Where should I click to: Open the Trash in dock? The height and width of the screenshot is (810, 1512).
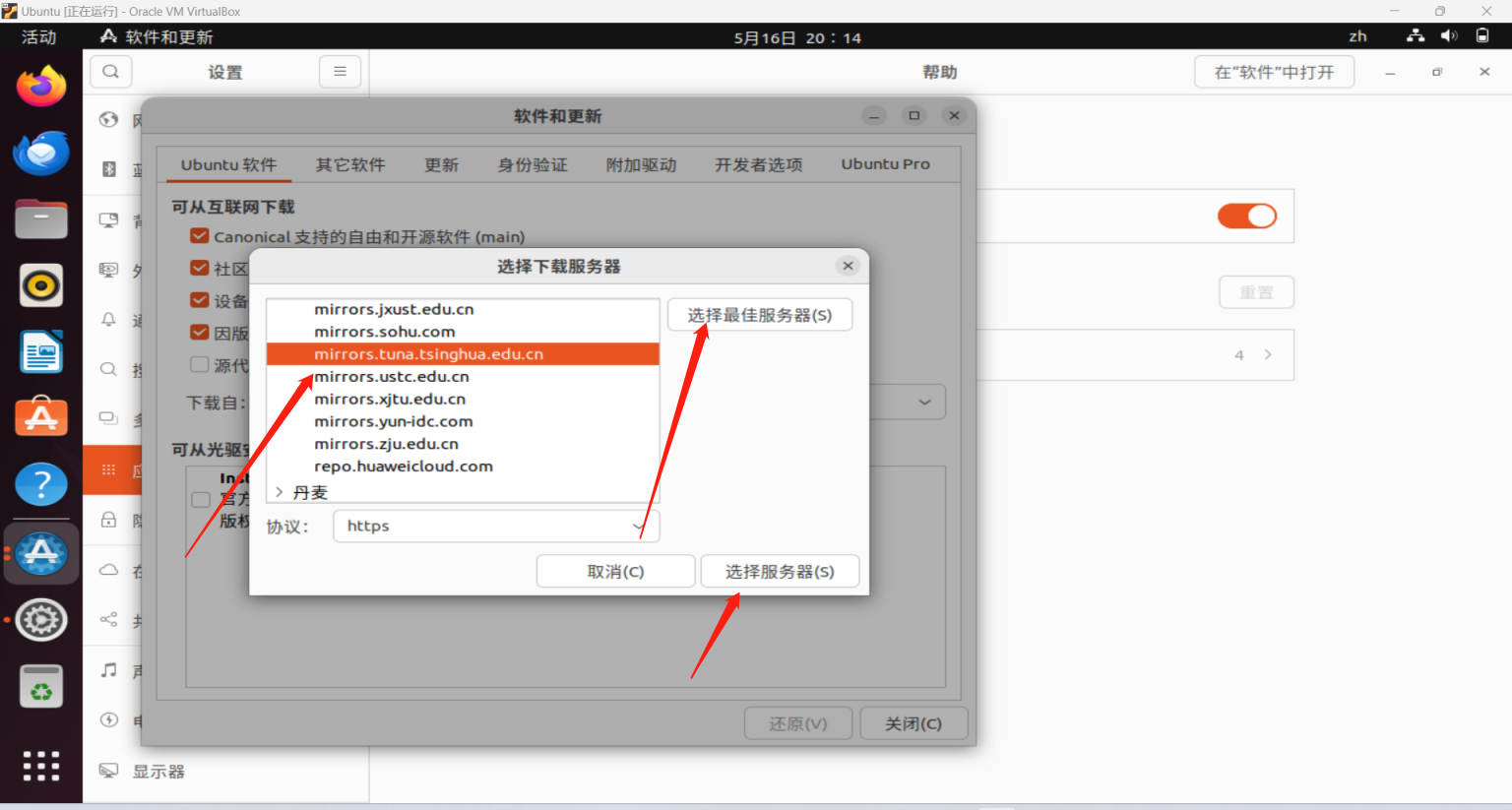coord(41,687)
